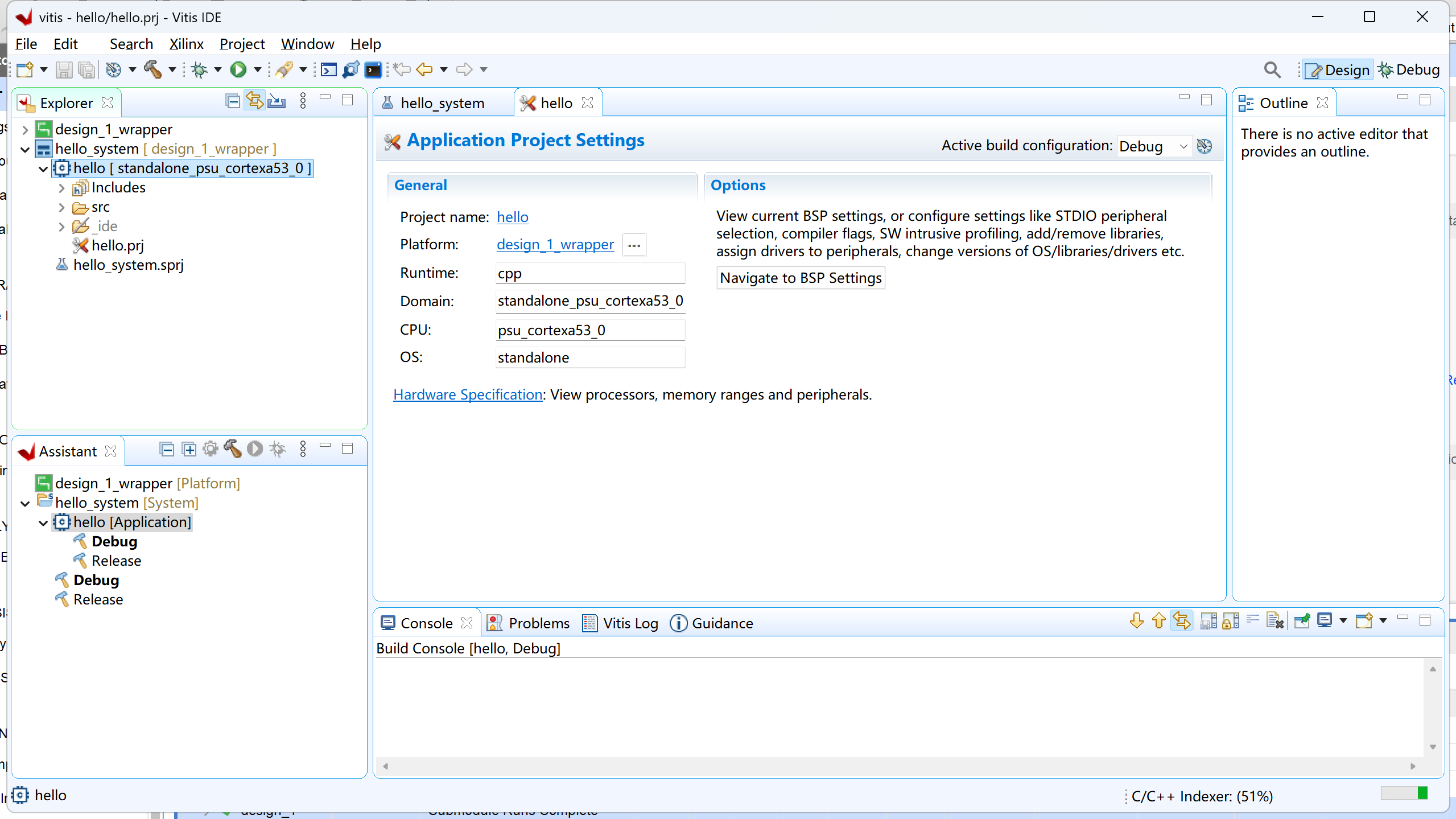Click Navigate to BSP Settings button
Screen dimensions: 1456x819
point(801,278)
